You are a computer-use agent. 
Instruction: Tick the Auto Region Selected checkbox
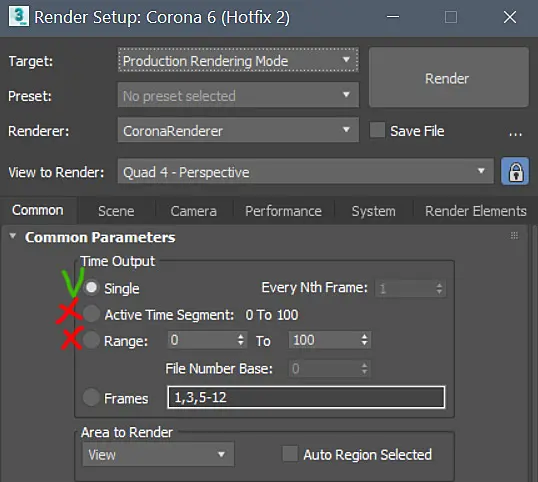290,454
